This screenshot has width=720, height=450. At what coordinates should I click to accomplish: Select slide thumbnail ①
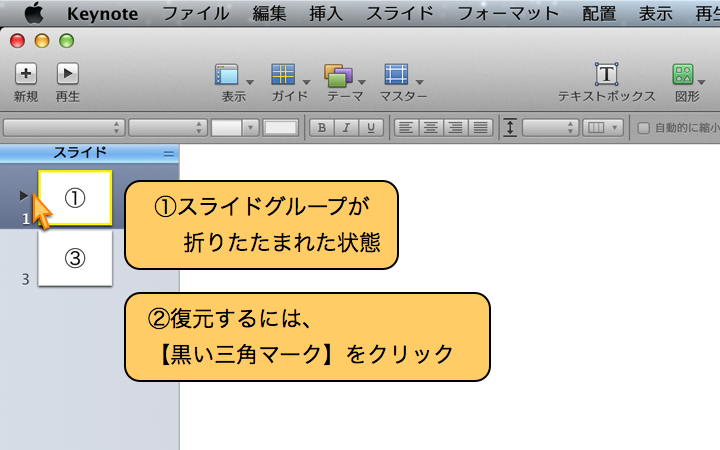[x=75, y=198]
